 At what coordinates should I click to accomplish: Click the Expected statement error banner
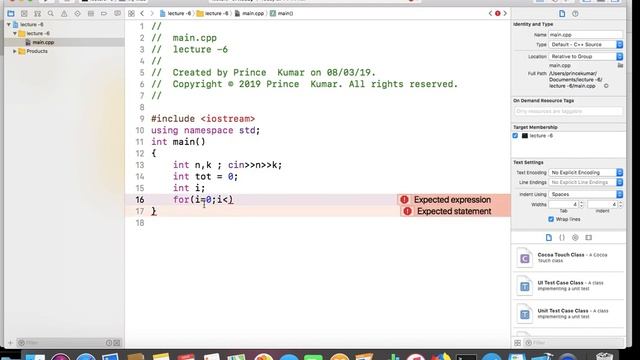[455, 211]
